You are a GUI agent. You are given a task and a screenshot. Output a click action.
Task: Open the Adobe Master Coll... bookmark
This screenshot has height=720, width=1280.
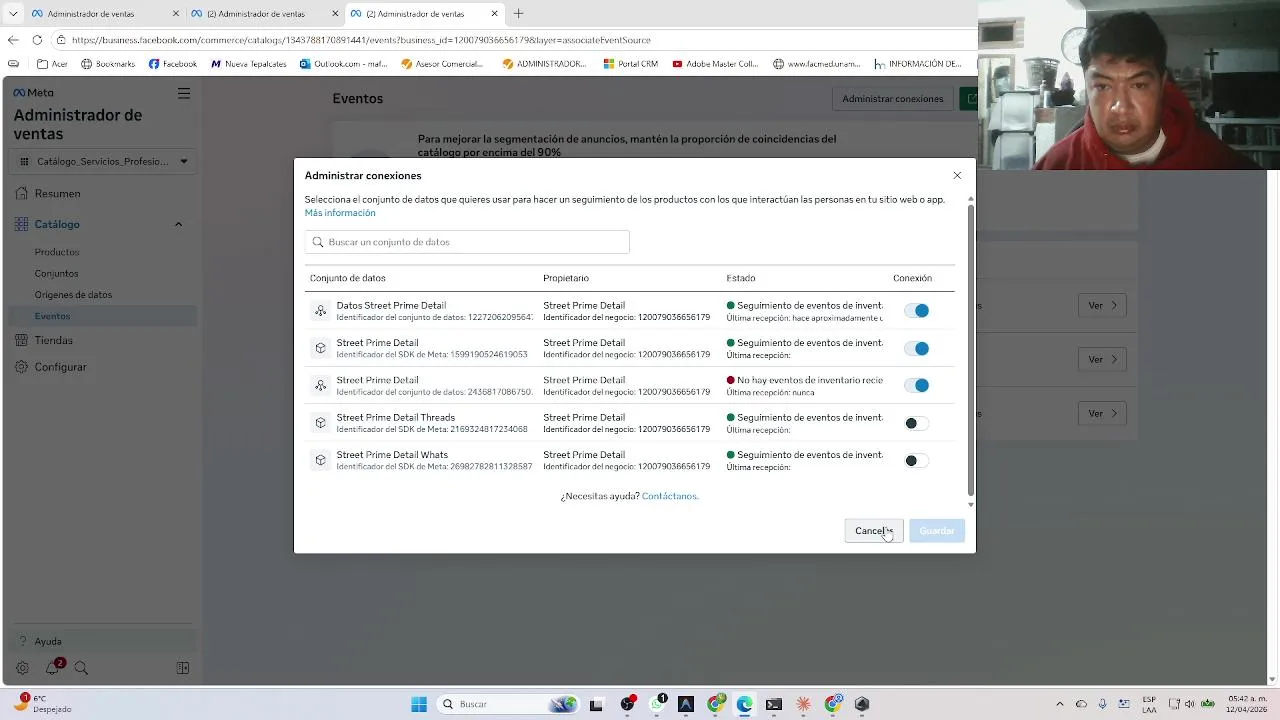click(x=715, y=64)
